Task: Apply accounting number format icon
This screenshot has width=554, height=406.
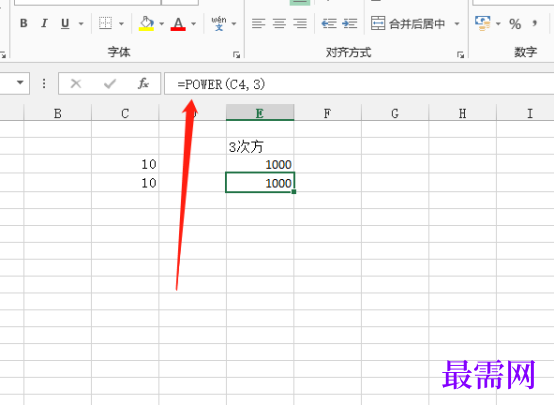Action: click(x=483, y=23)
